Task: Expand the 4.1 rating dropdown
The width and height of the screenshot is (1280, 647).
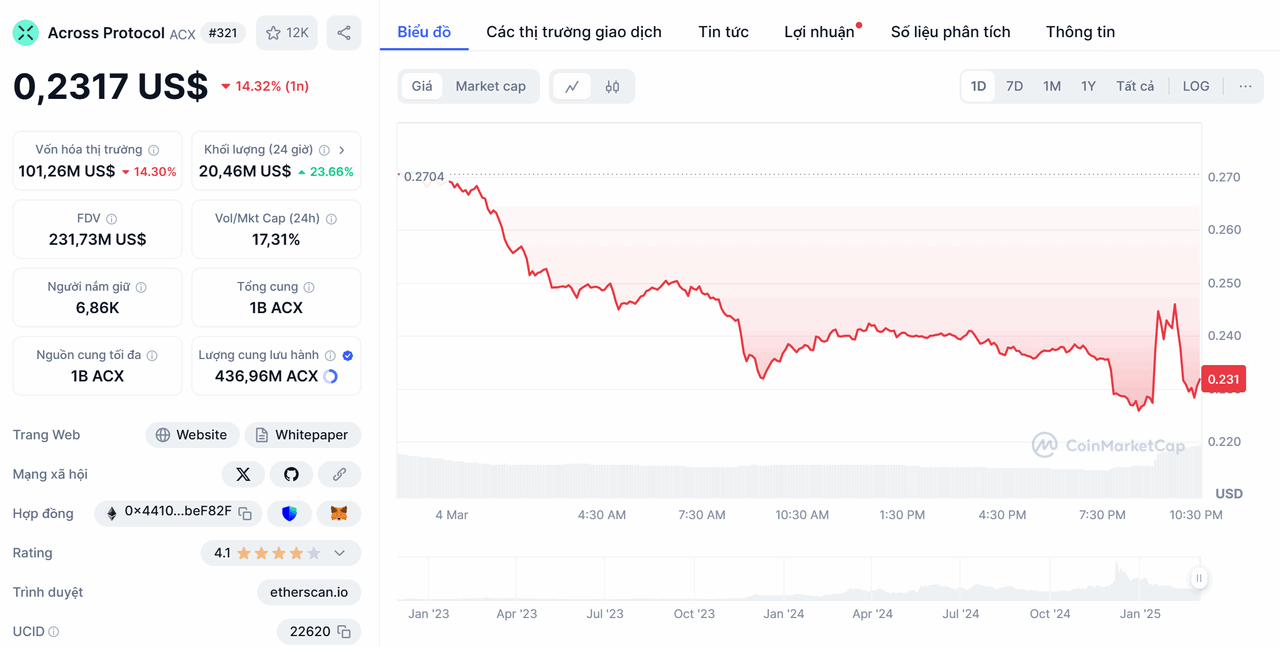Action: click(x=340, y=553)
